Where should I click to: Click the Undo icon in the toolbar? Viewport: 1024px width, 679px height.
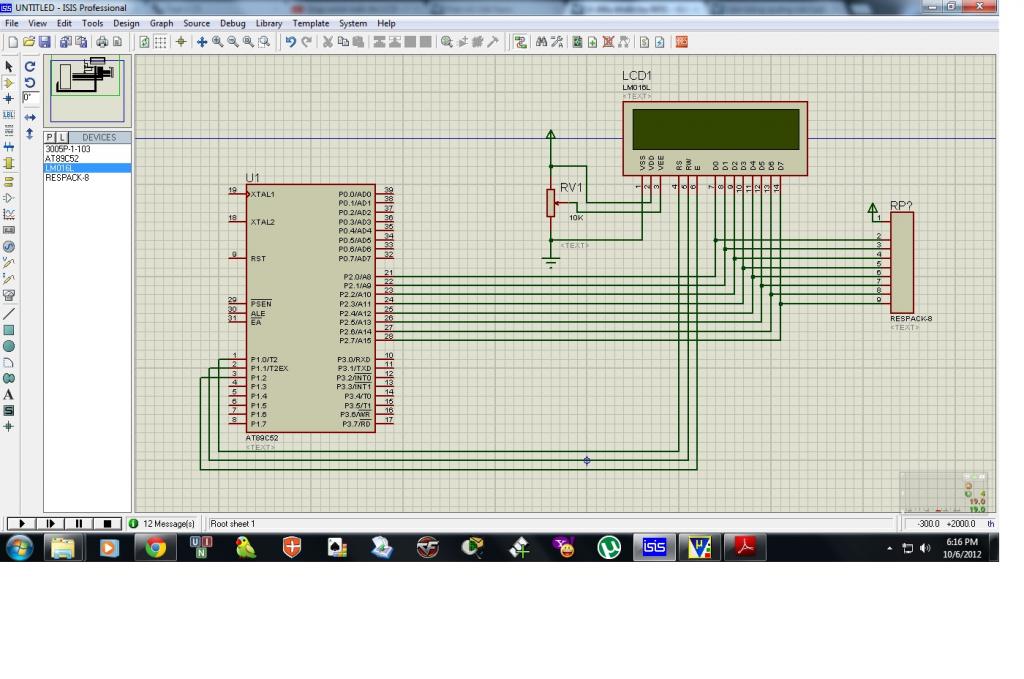[290, 42]
